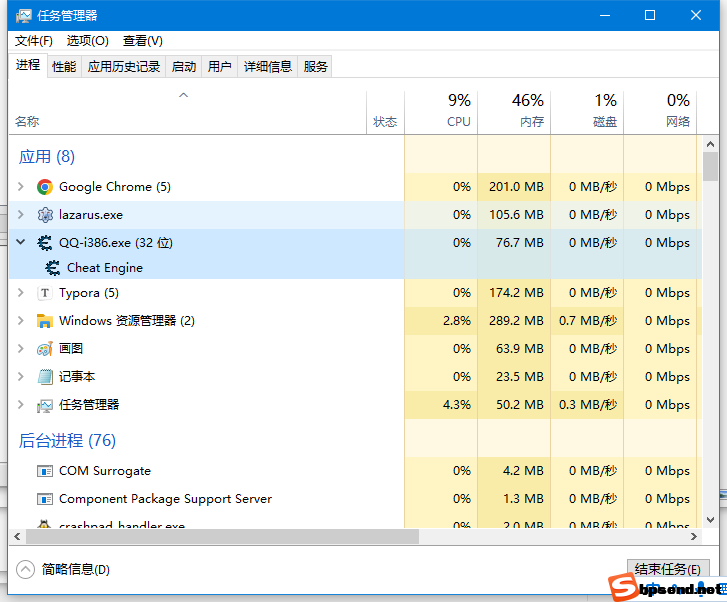Sort by the 网络 column header
The image size is (727, 602).
(660, 113)
